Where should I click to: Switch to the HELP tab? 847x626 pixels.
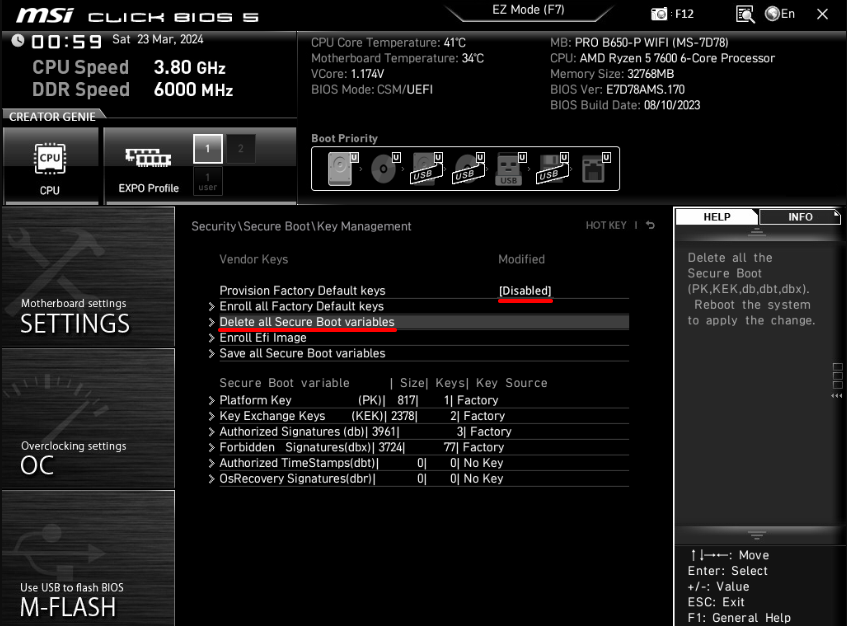coord(716,216)
